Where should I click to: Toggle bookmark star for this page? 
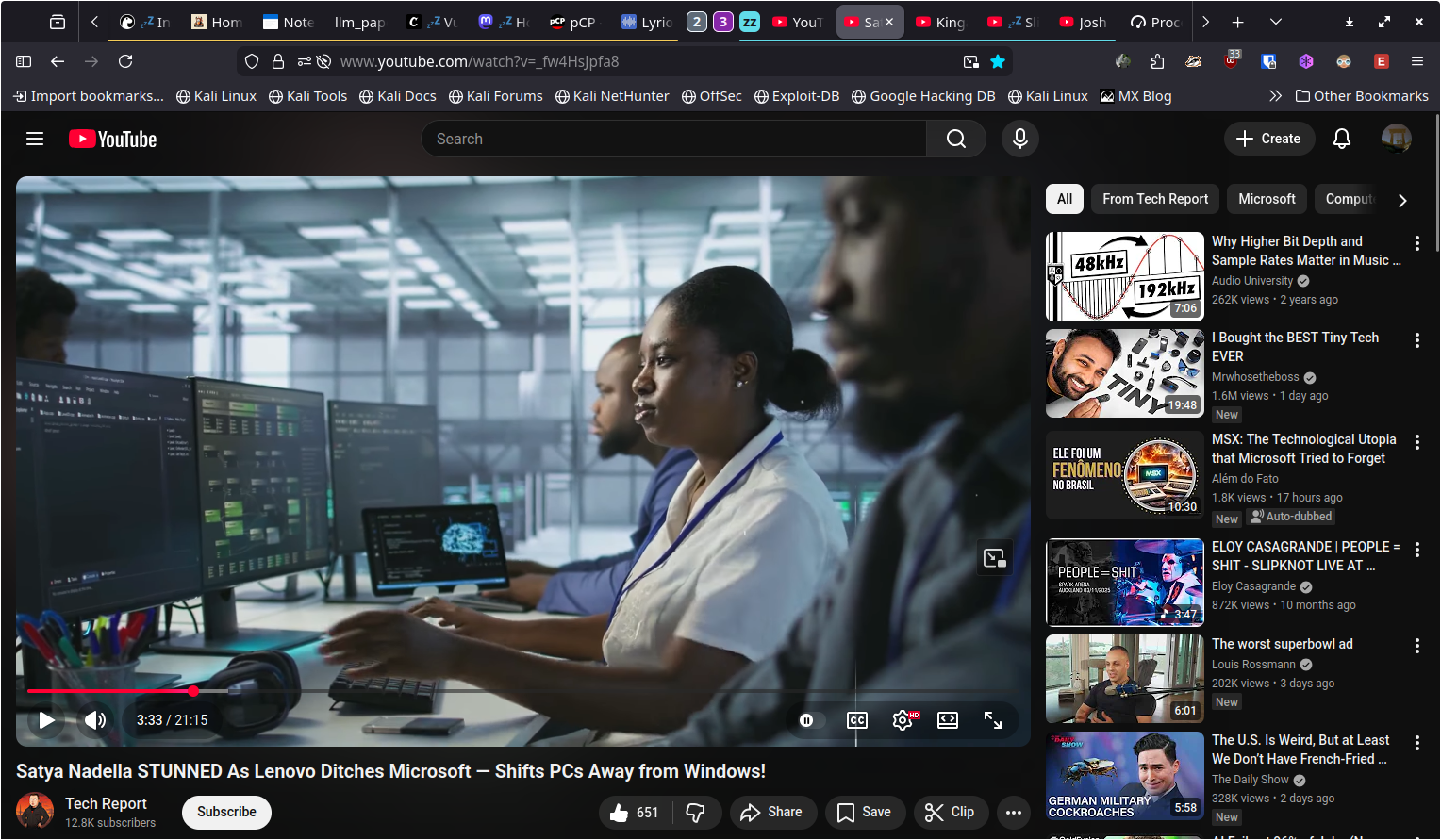(x=998, y=61)
